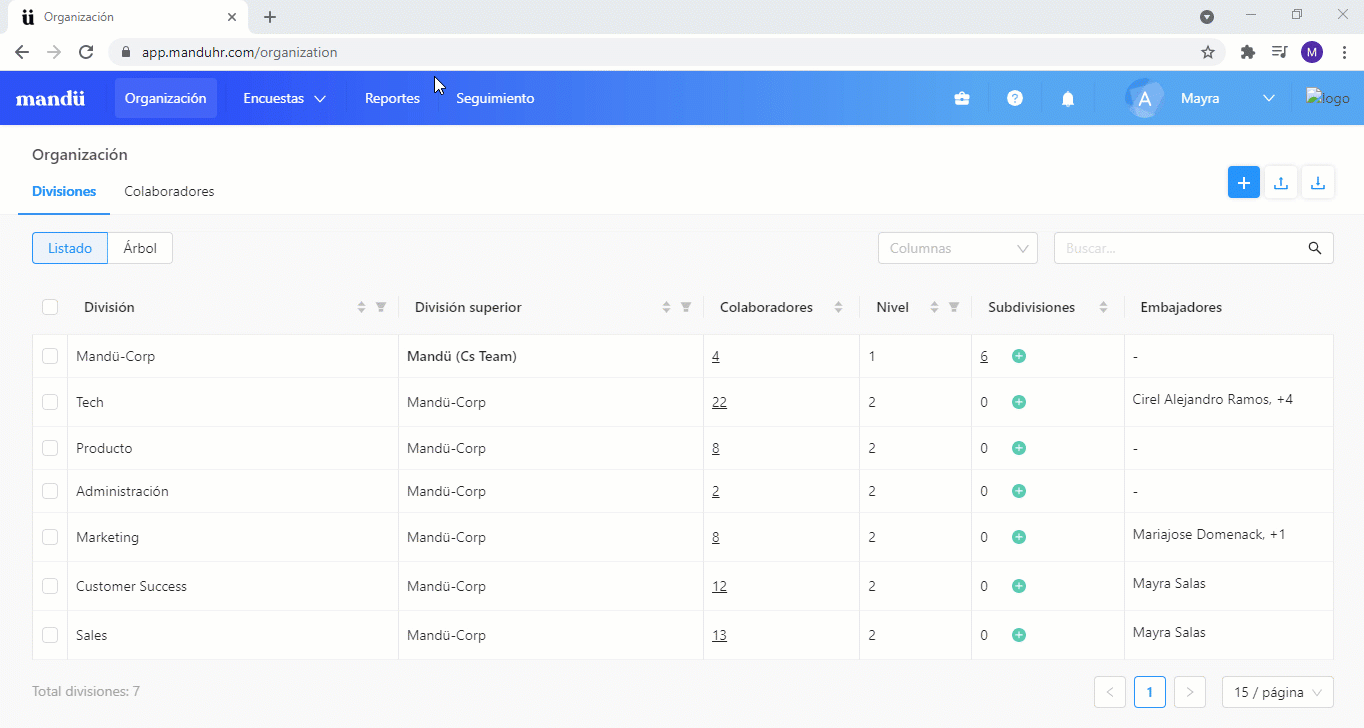This screenshot has height=728, width=1364.
Task: Click the mandü logo in header
Action: tap(50, 98)
